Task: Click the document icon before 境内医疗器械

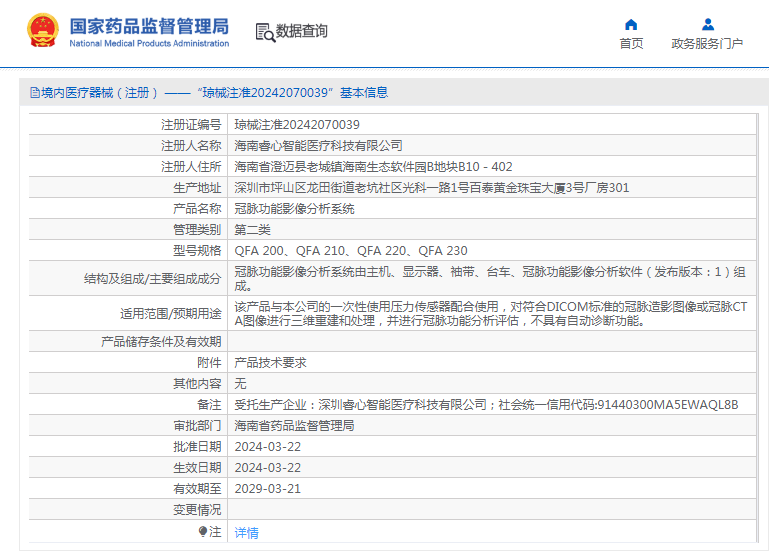Action: pos(34,92)
